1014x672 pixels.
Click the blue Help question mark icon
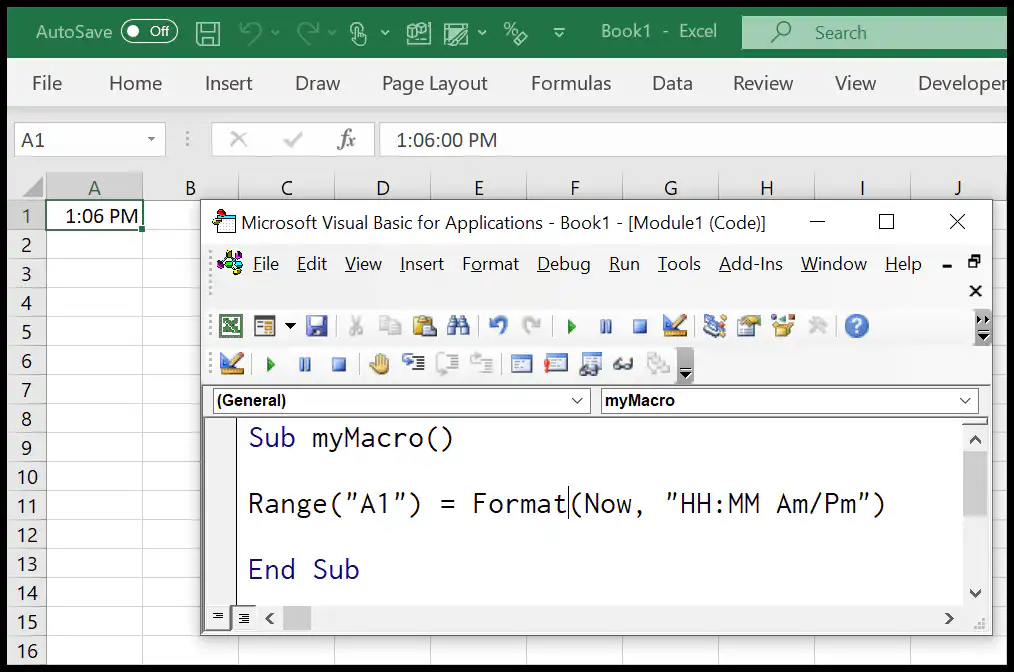(x=857, y=326)
